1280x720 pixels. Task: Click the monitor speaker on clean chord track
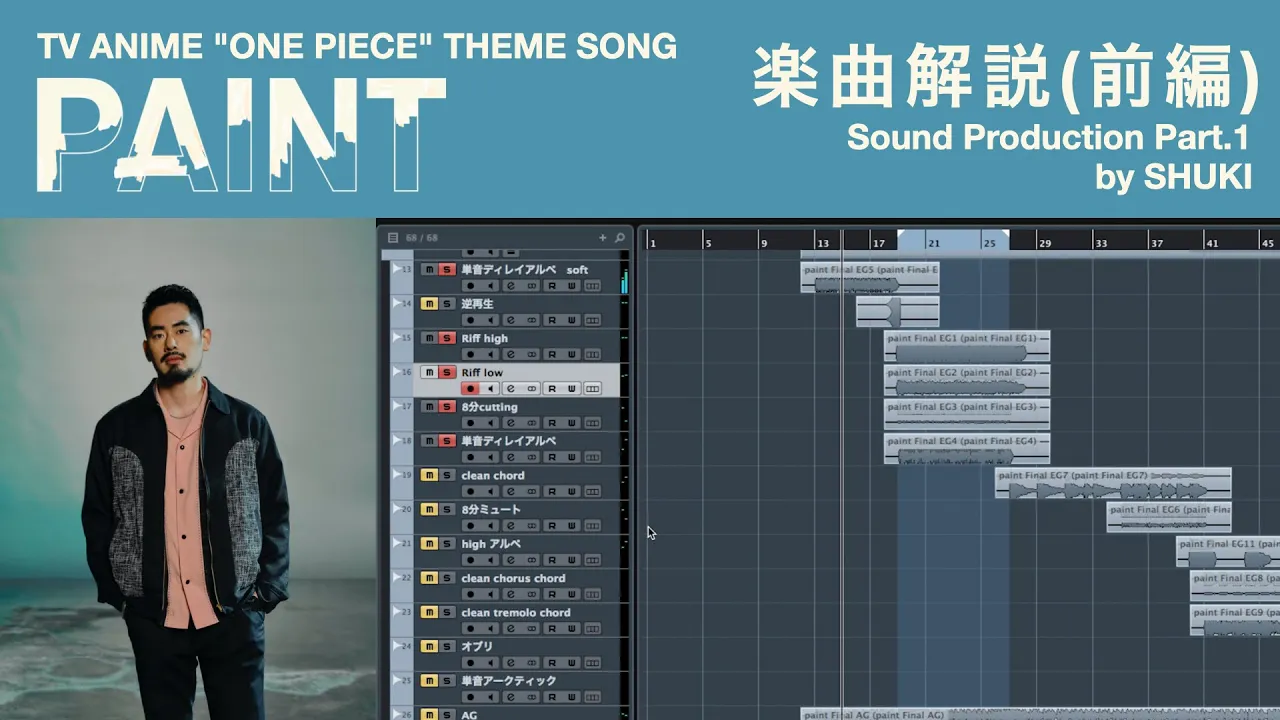point(490,491)
